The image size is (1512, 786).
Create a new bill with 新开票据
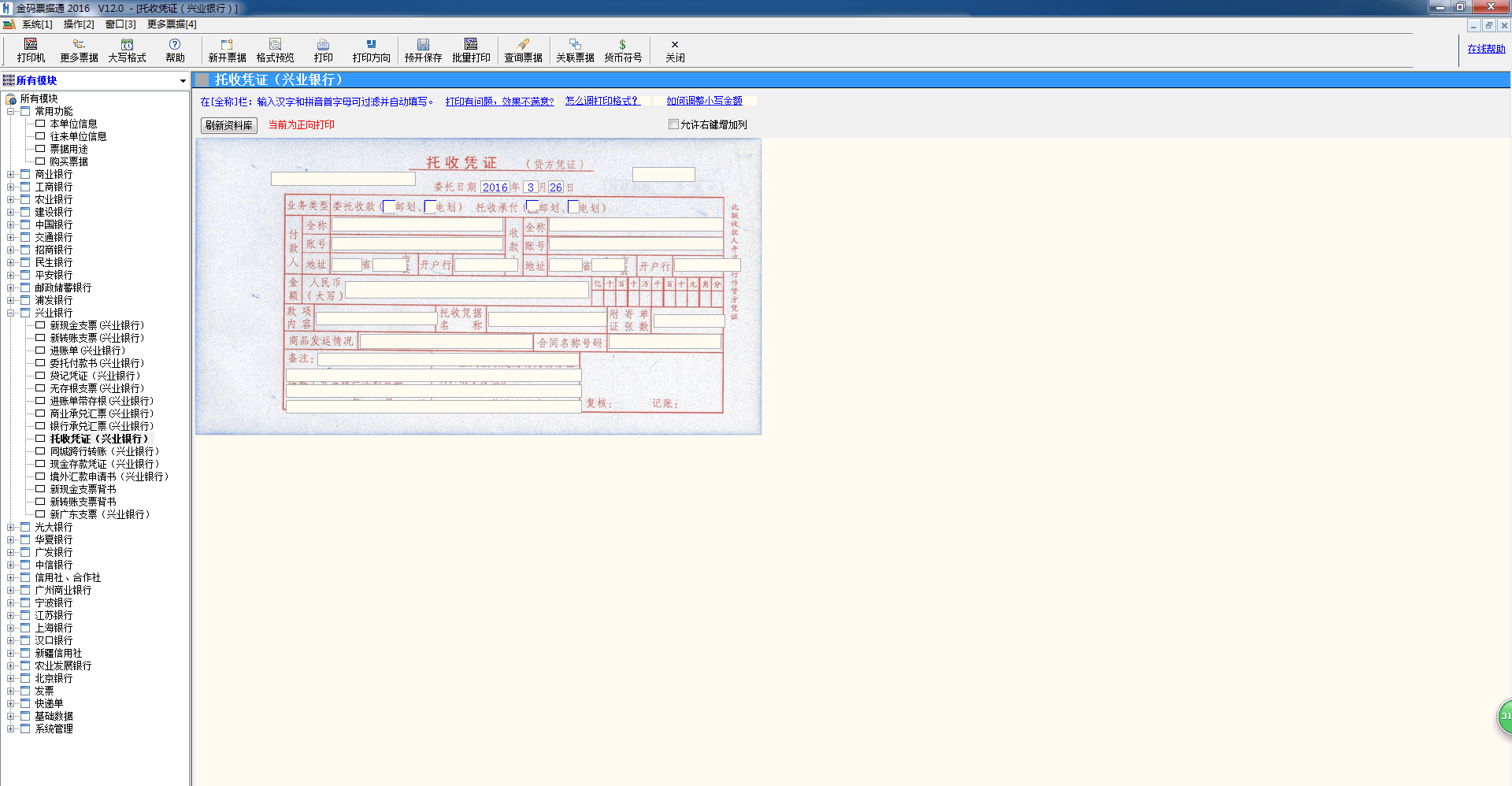point(227,50)
